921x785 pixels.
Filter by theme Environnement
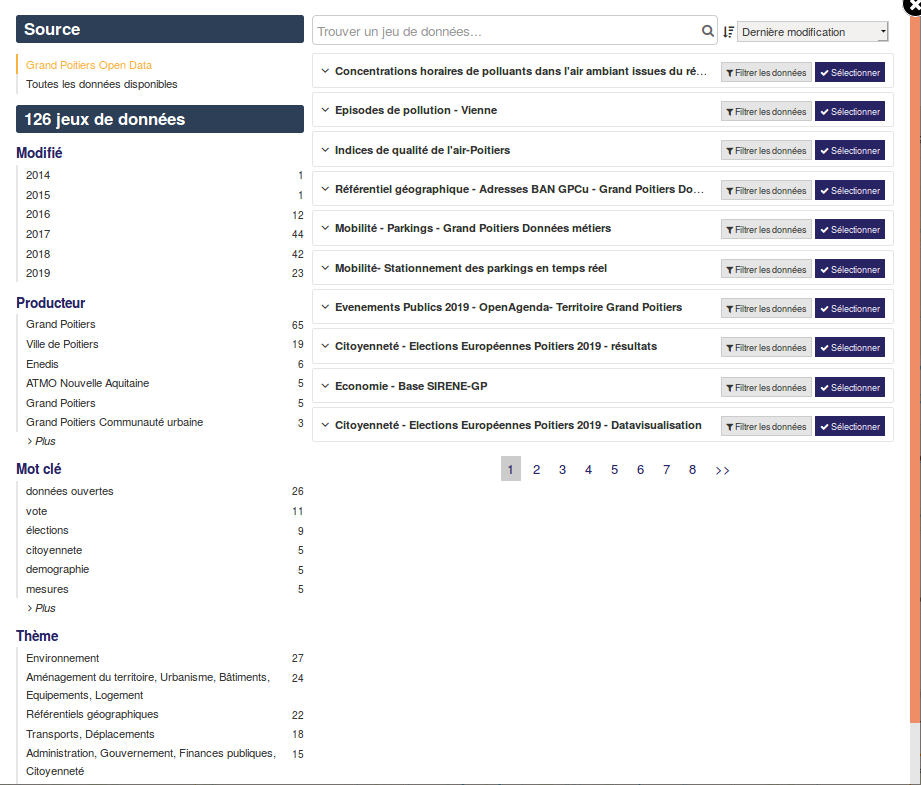[164, 658]
